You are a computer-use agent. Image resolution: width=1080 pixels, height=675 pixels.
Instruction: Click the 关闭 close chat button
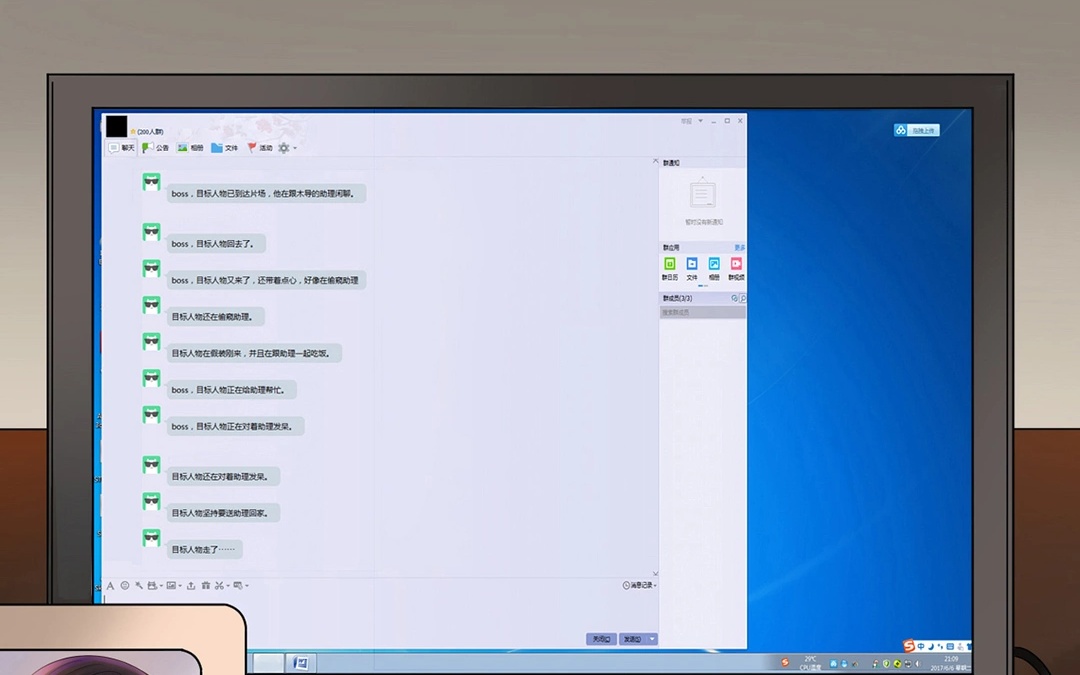tap(600, 638)
